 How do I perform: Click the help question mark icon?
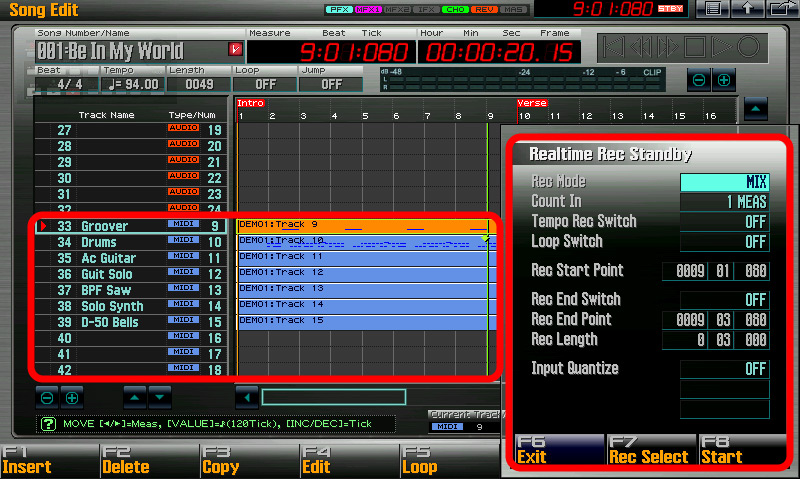pyautogui.click(x=48, y=424)
